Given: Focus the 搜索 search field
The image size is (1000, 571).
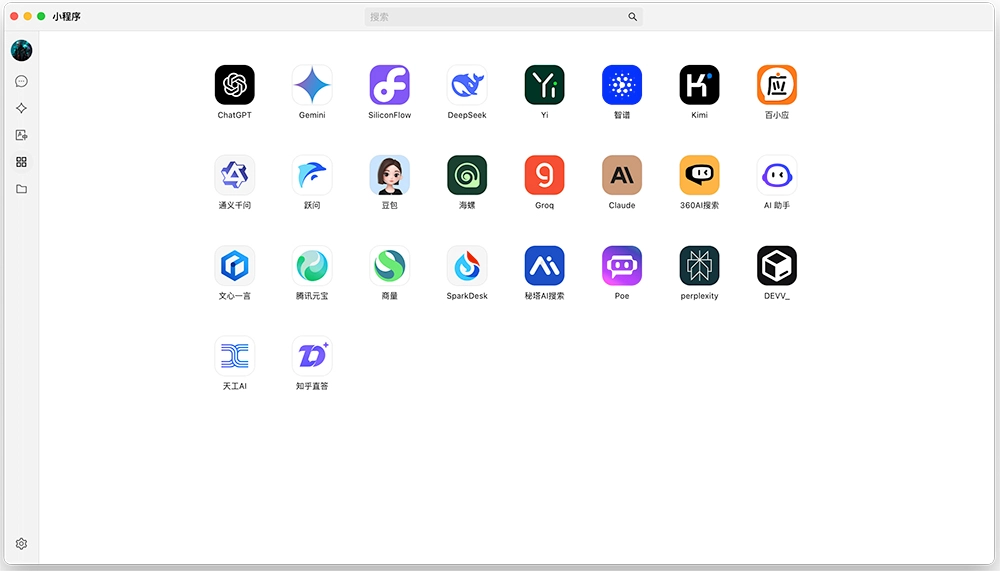Looking at the screenshot, I should pyautogui.click(x=503, y=17).
